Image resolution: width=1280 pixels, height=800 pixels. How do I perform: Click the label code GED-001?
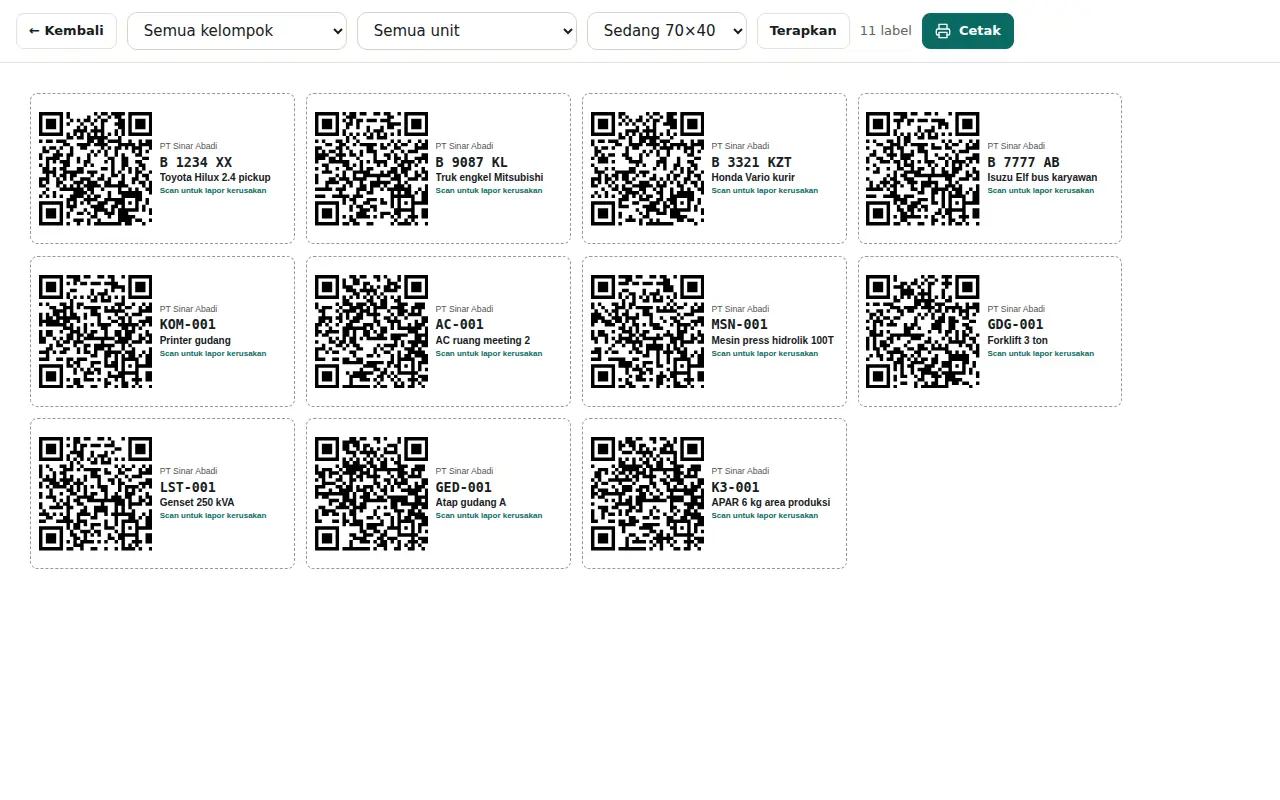pos(464,487)
